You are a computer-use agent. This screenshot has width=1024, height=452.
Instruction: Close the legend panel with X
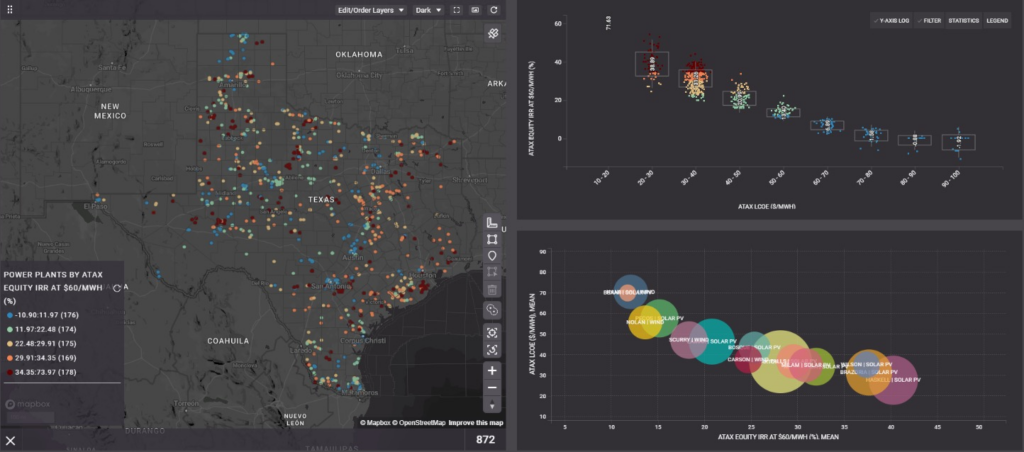(x=11, y=440)
